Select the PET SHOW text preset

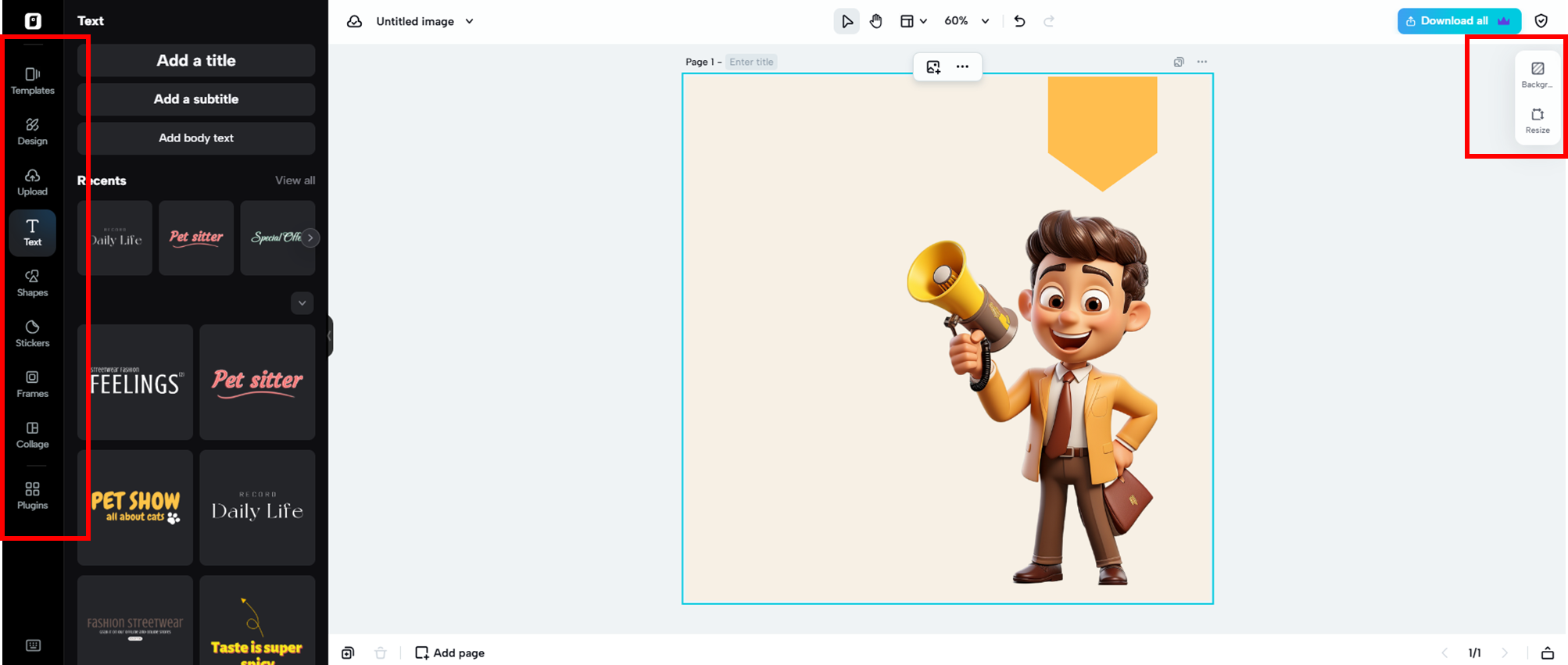(135, 507)
